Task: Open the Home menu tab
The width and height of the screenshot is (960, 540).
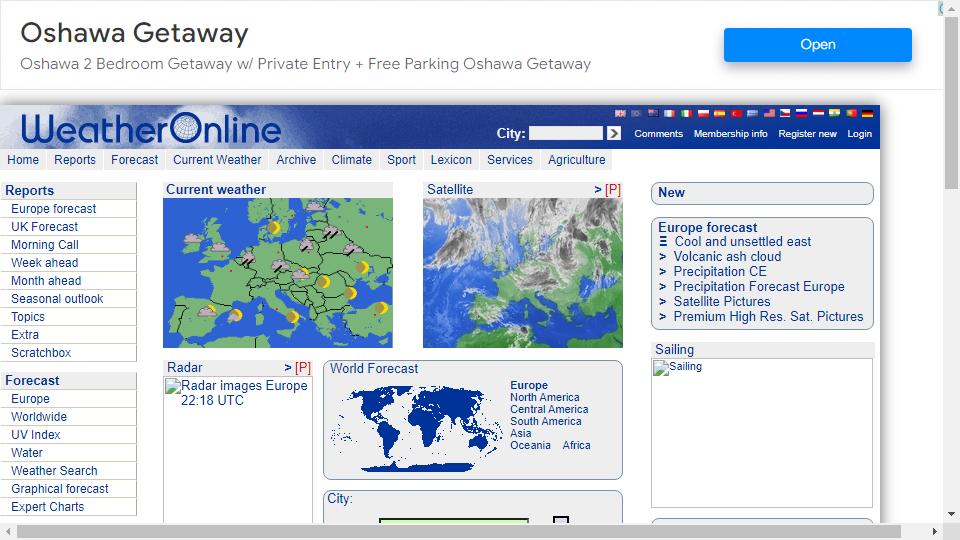Action: (x=23, y=160)
